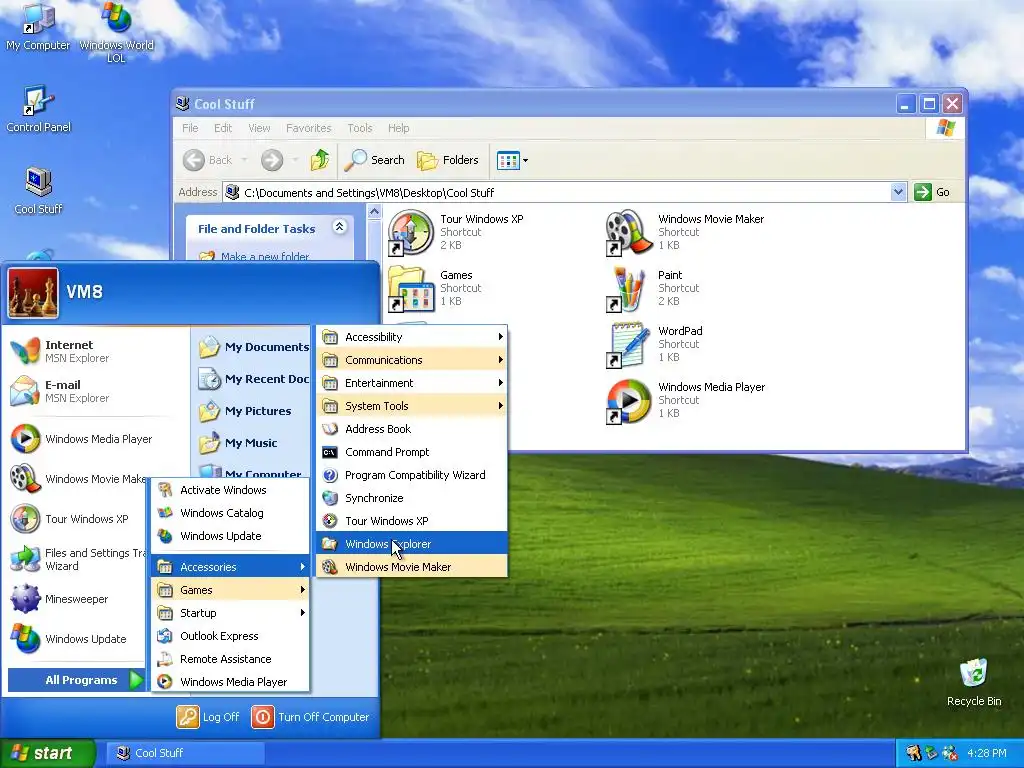
Task: Select Control Panel desktop shortcut
Action: tap(38, 108)
